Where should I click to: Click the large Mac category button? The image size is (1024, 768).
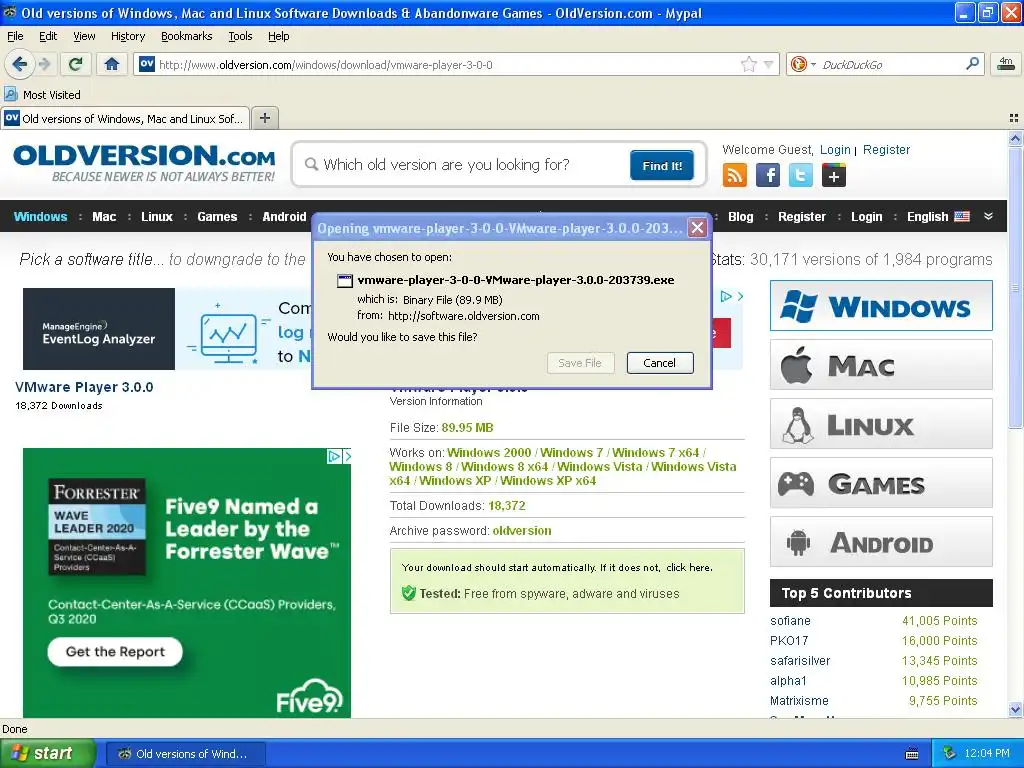tap(881, 364)
